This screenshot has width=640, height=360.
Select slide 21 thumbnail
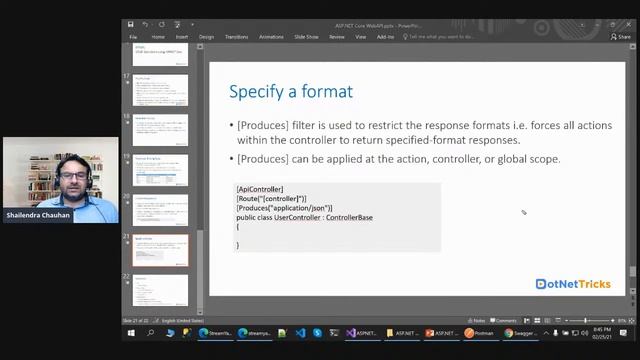[x=160, y=250]
